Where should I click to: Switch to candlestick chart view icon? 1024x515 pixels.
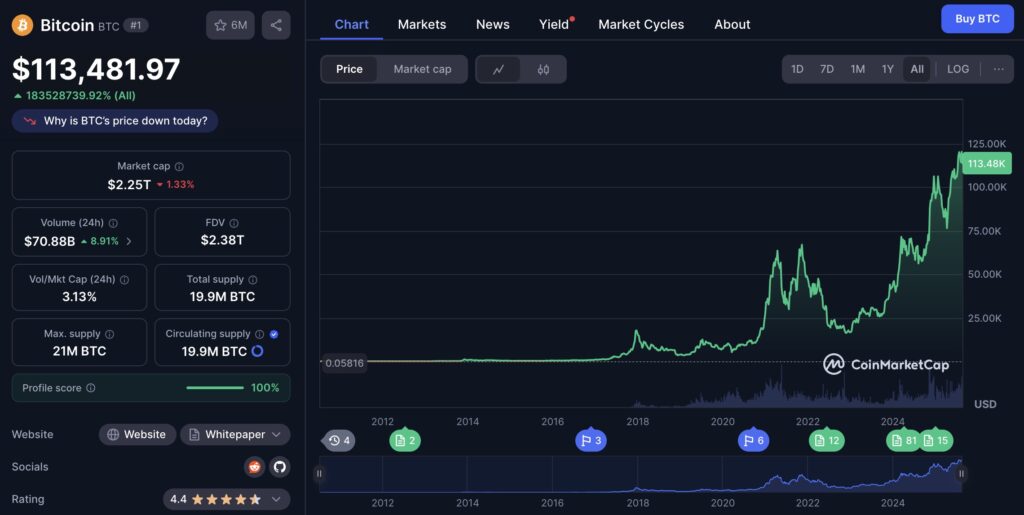coord(543,69)
